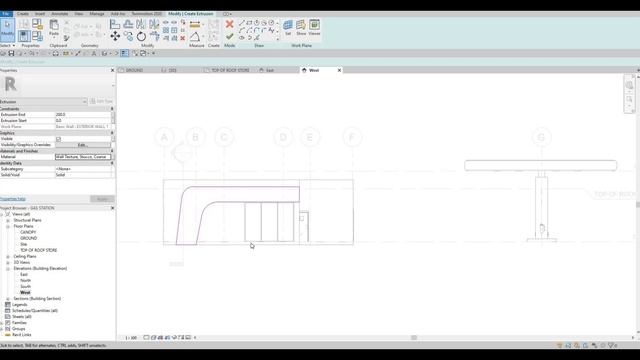Switch to the TOP OF ROOF STORE view tab

point(230,70)
